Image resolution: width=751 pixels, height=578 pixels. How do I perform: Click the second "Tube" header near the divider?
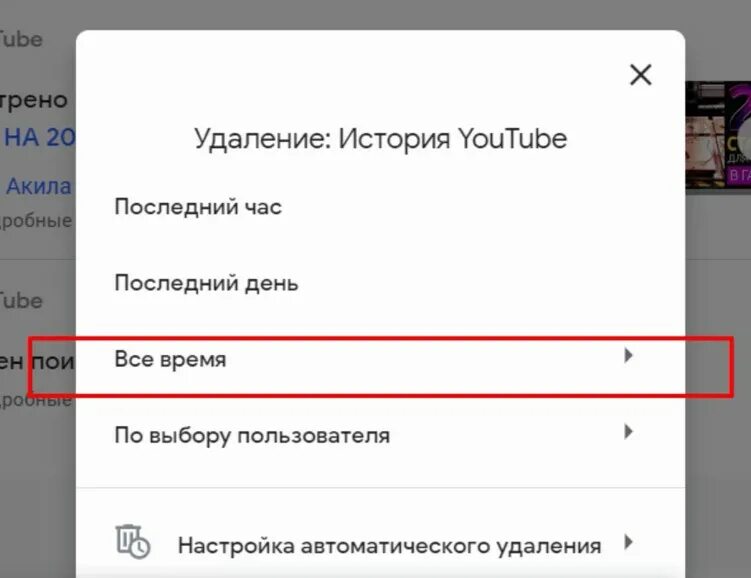pyautogui.click(x=21, y=301)
